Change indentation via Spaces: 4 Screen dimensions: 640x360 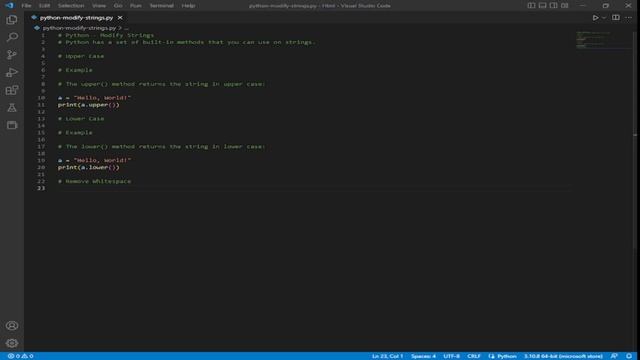click(x=423, y=356)
